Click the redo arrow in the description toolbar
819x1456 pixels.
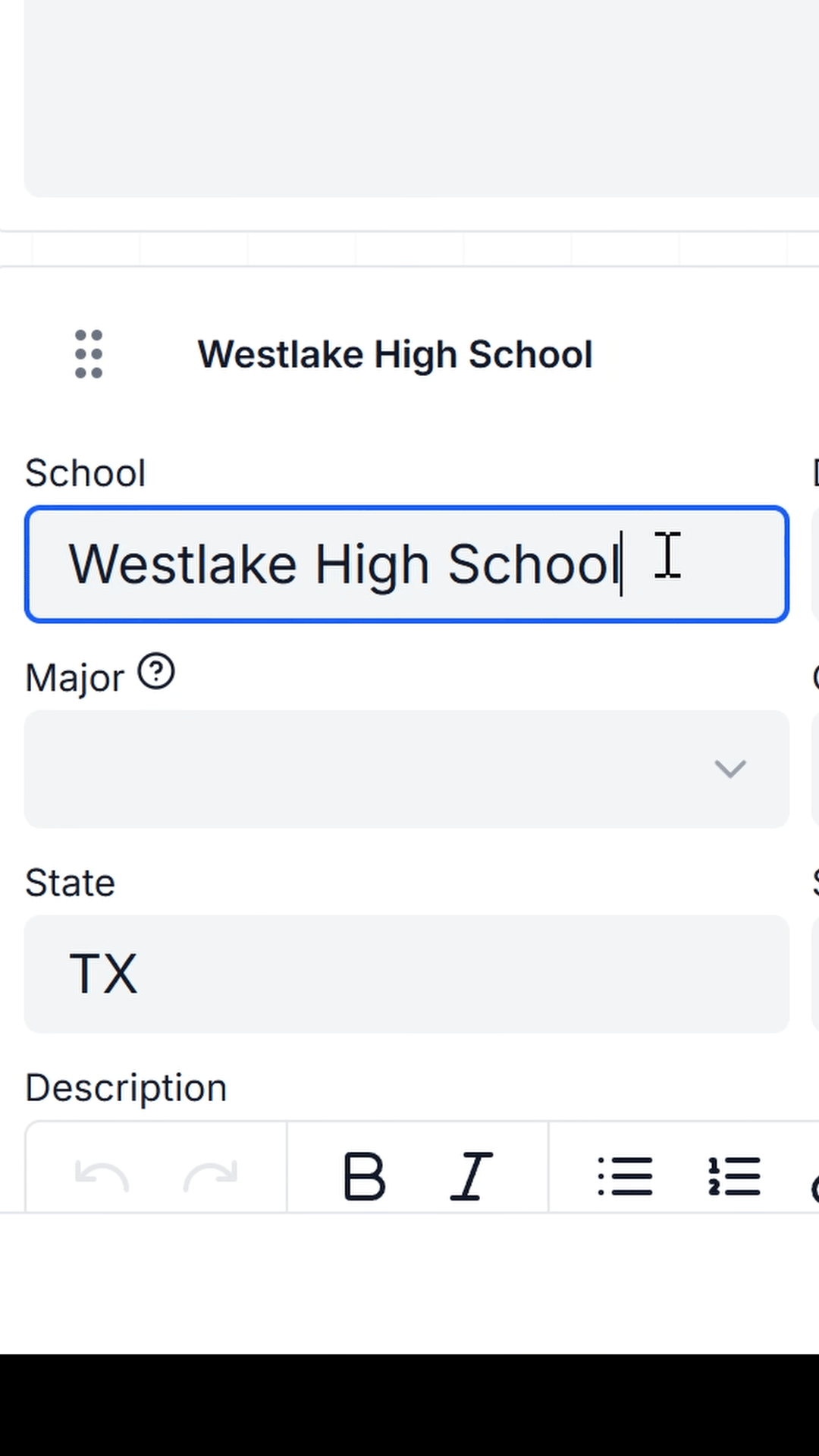point(210,1176)
